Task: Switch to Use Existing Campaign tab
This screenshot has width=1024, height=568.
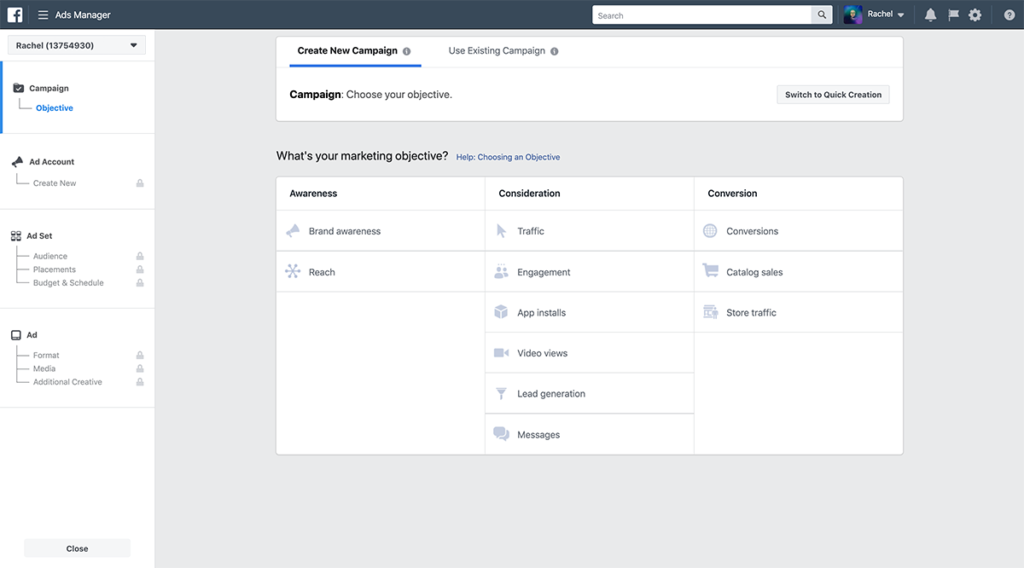Action: point(497,51)
